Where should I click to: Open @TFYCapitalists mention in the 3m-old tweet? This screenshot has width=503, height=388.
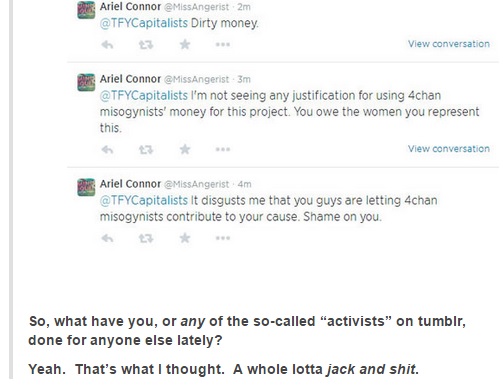[144, 96]
